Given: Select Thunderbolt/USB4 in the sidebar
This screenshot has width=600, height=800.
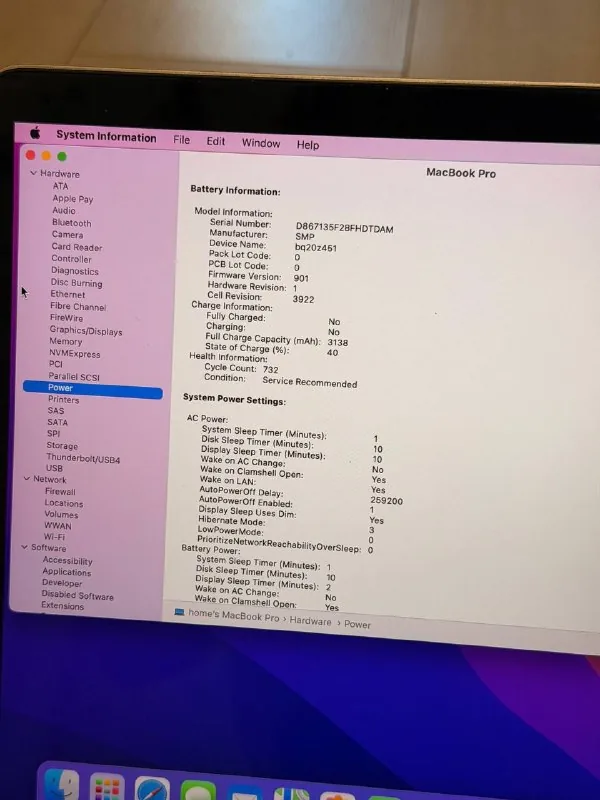Looking at the screenshot, I should (x=83, y=459).
